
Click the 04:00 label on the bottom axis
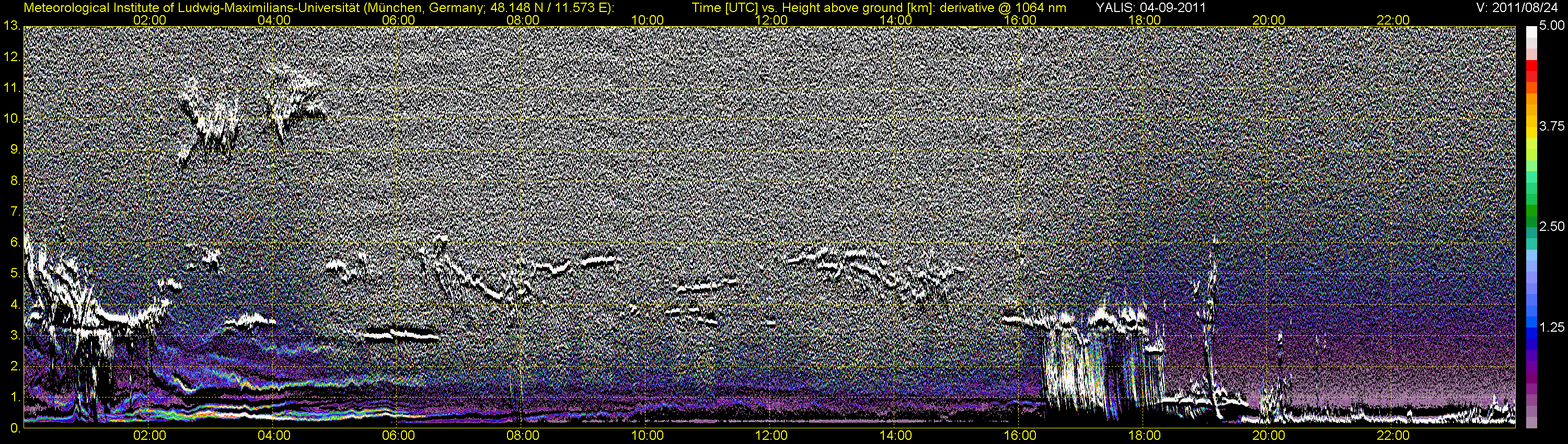pos(274,436)
